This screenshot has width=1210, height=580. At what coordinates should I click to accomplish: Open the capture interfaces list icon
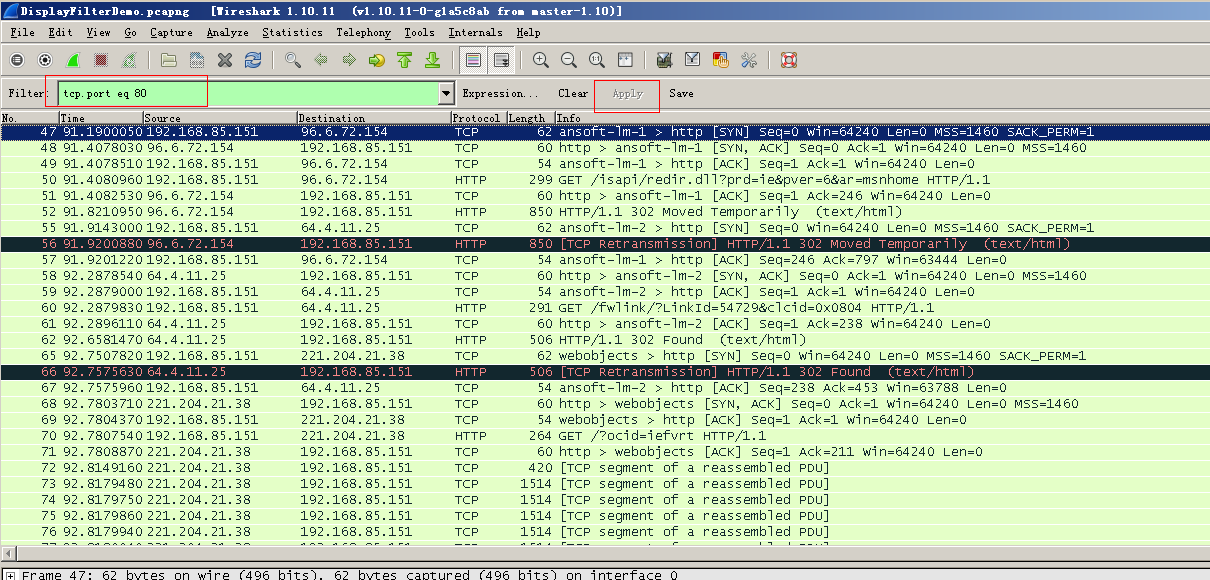(17, 60)
